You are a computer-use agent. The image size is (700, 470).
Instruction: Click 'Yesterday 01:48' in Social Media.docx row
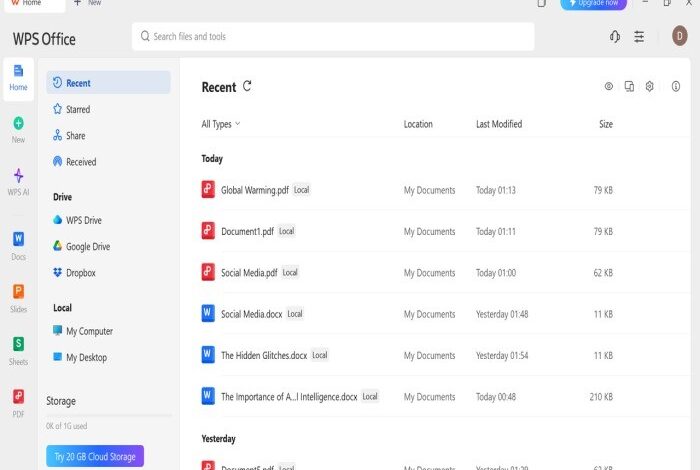(x=502, y=314)
